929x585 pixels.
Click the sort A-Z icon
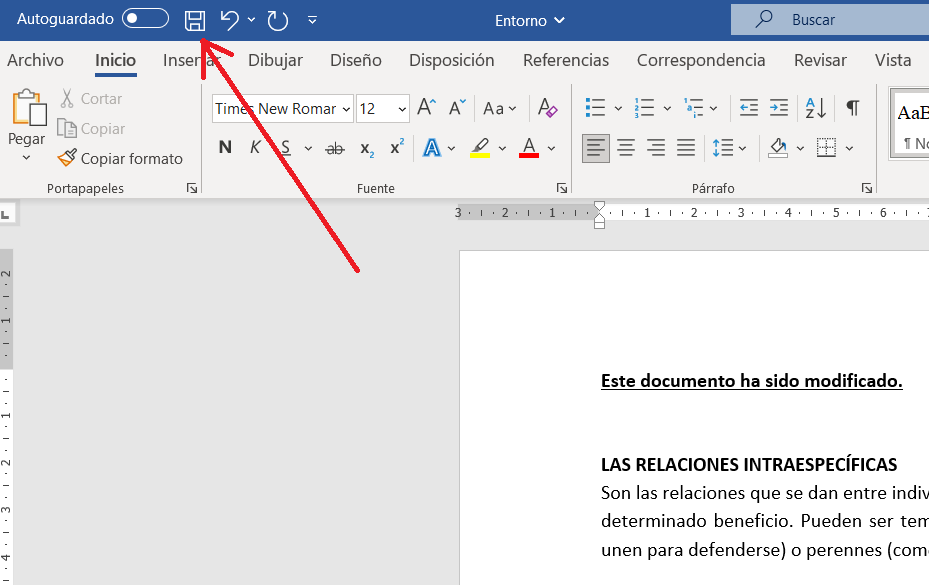[816, 108]
